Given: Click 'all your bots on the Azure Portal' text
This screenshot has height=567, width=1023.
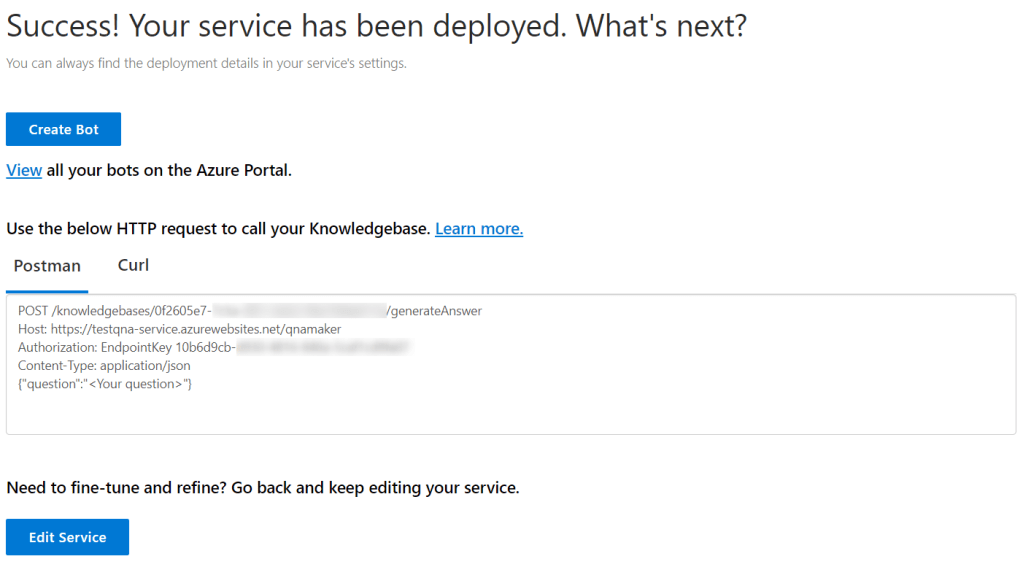Looking at the screenshot, I should click(x=169, y=170).
